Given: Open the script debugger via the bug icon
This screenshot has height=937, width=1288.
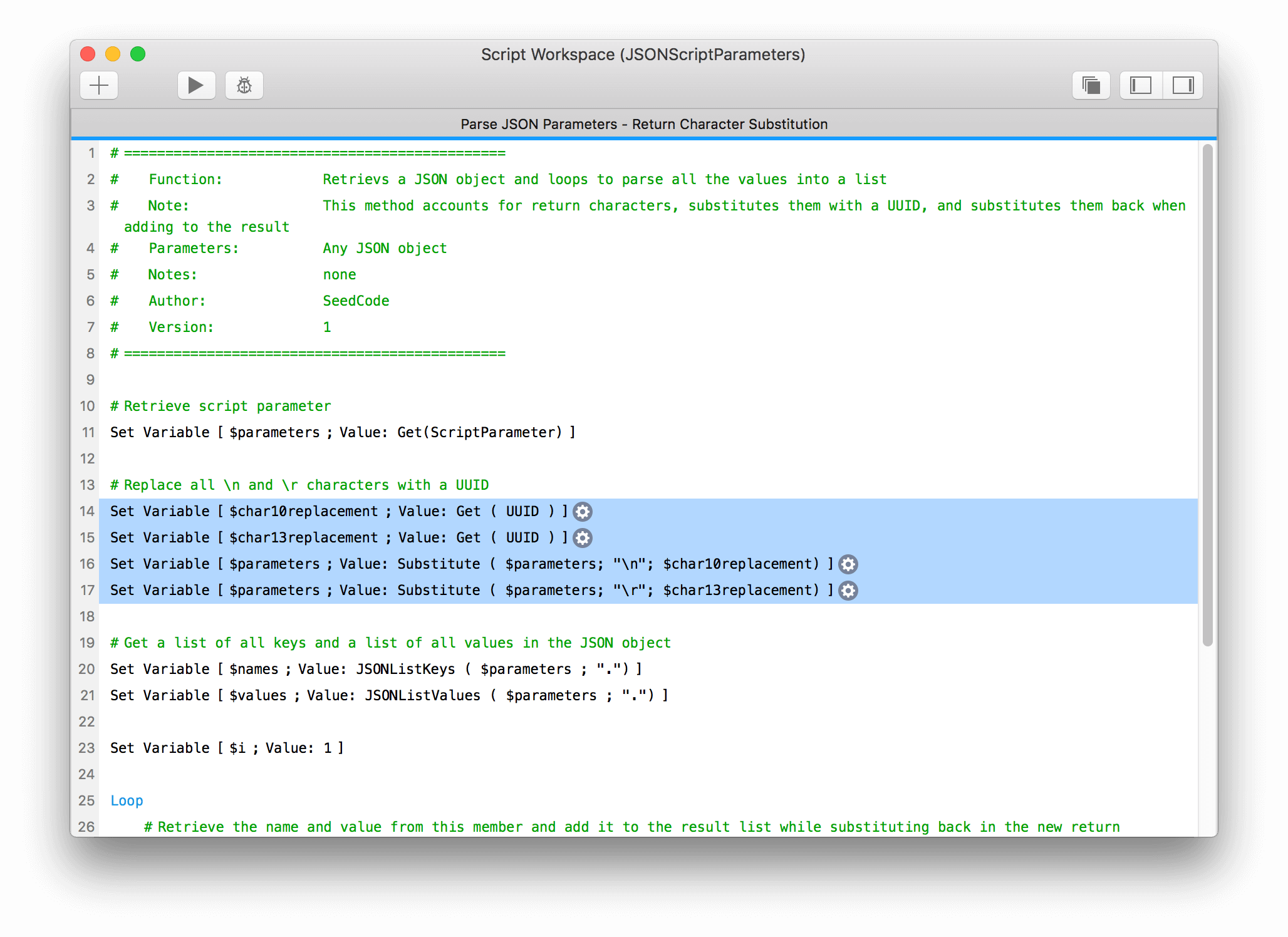Looking at the screenshot, I should click(244, 85).
